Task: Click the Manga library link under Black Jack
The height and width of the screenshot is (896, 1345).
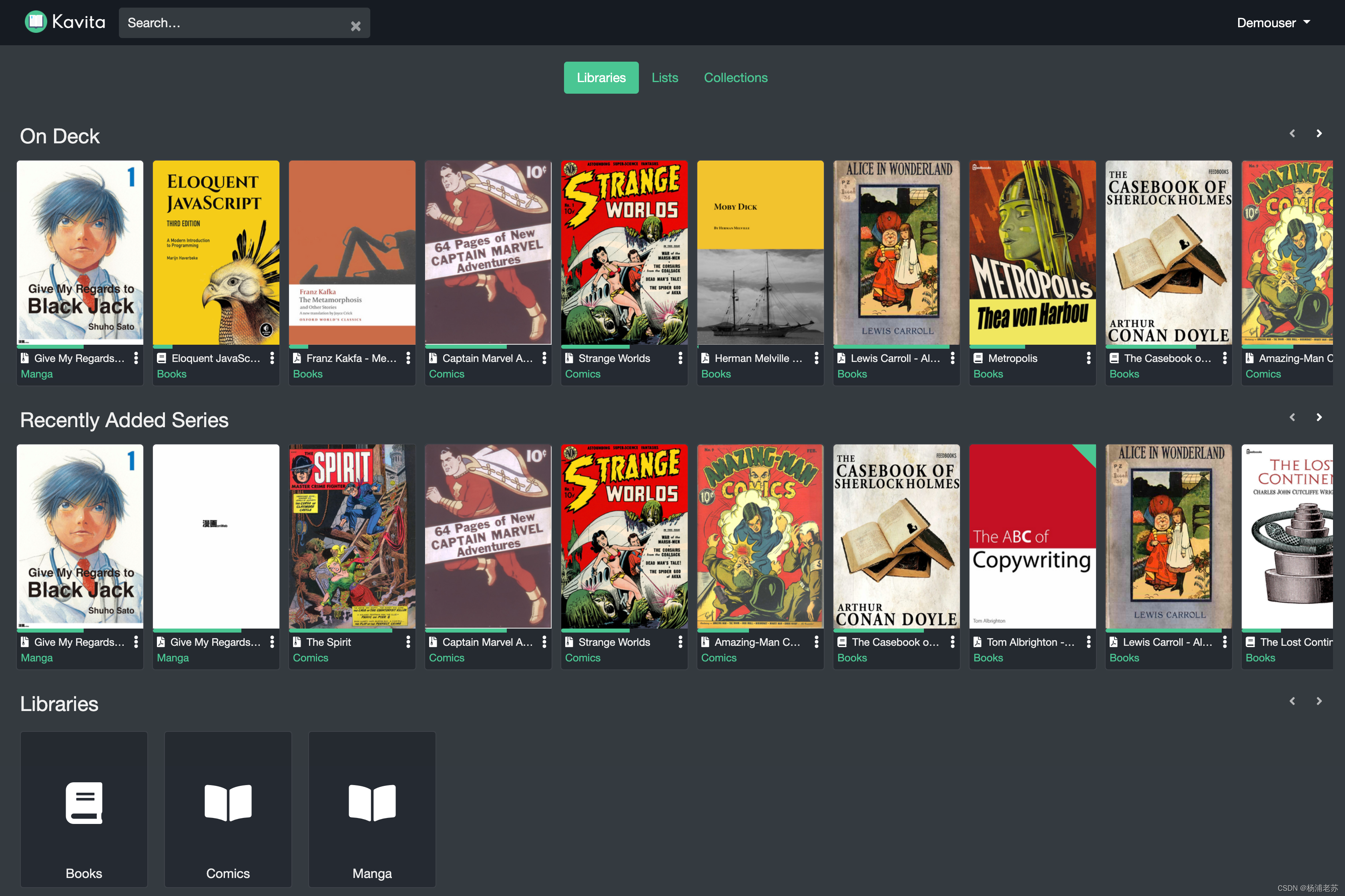Action: tap(36, 374)
